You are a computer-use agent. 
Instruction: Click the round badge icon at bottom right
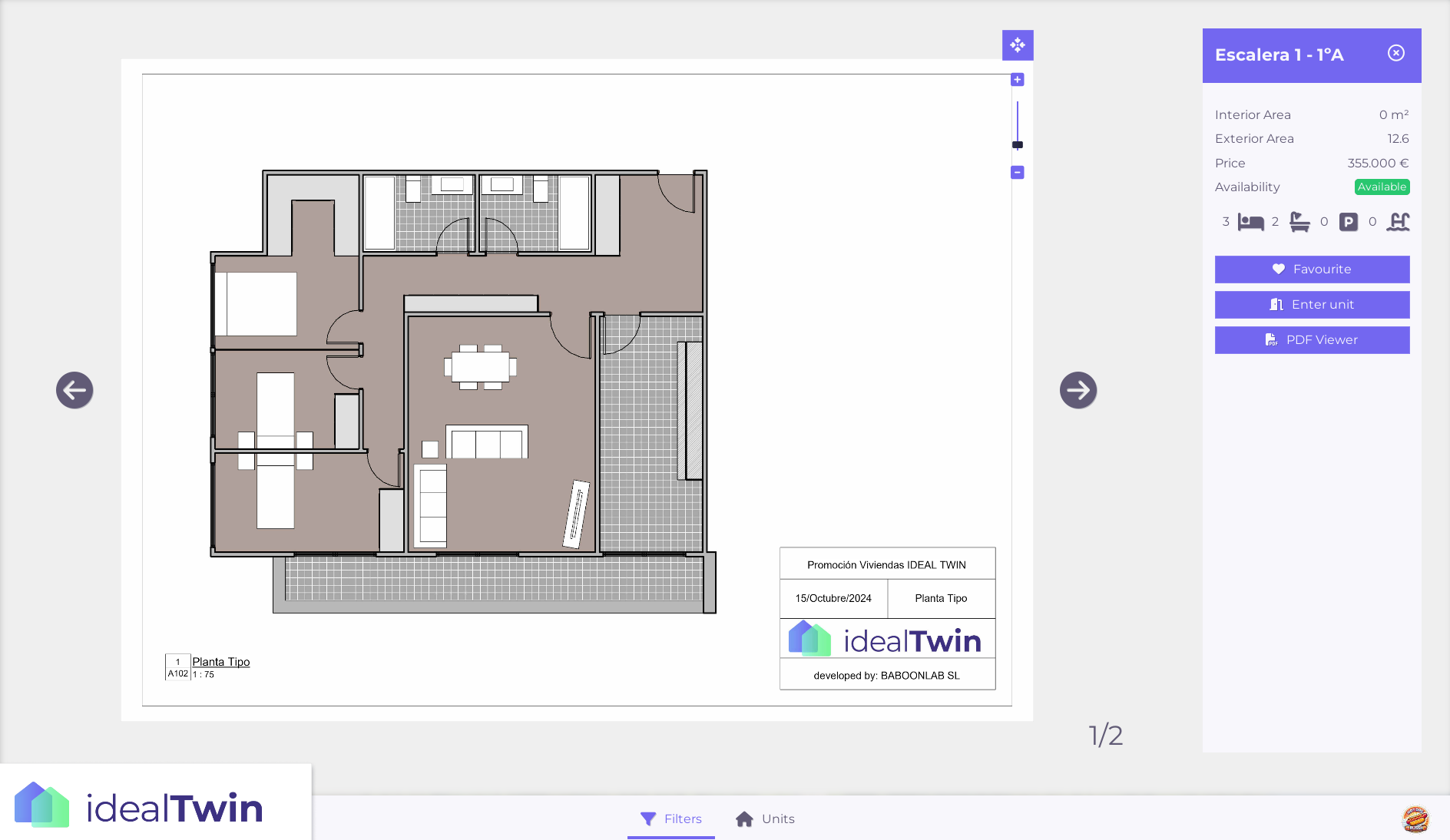(1415, 819)
